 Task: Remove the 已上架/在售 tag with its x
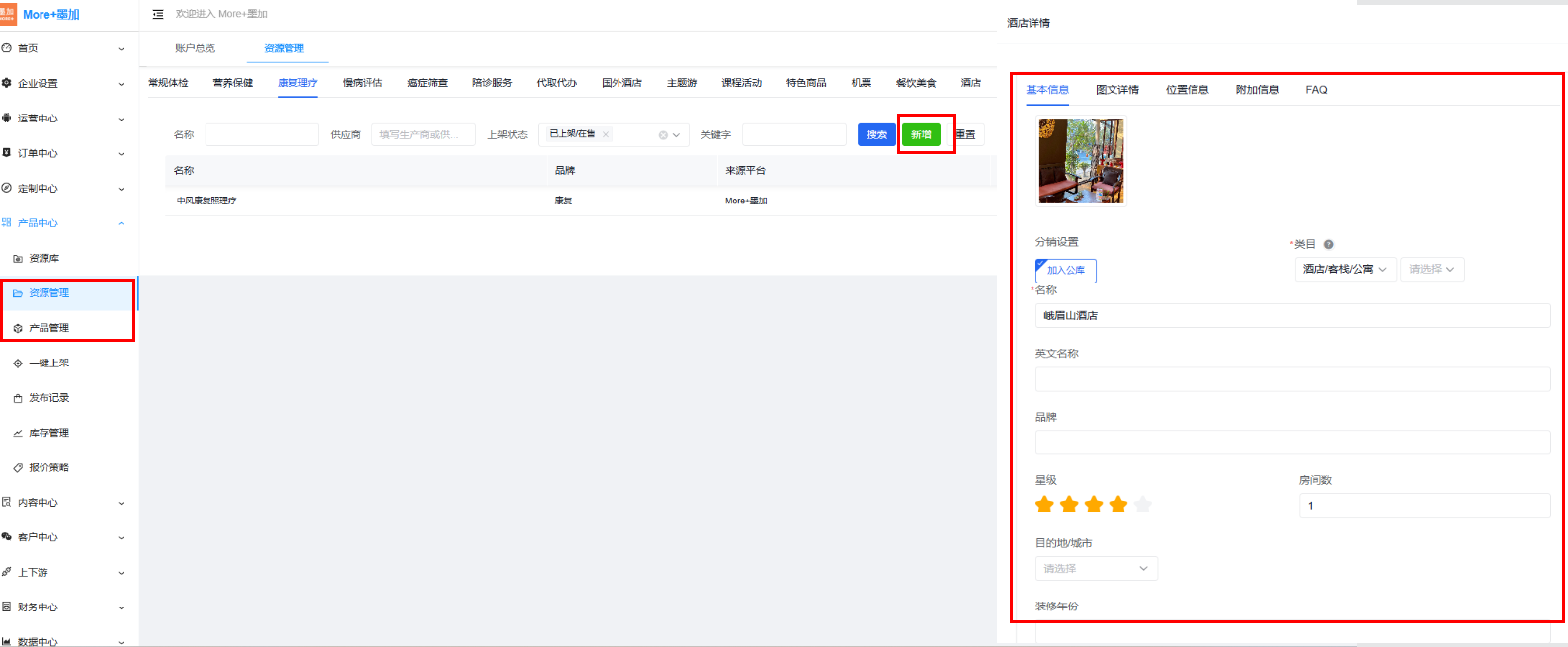tap(606, 134)
